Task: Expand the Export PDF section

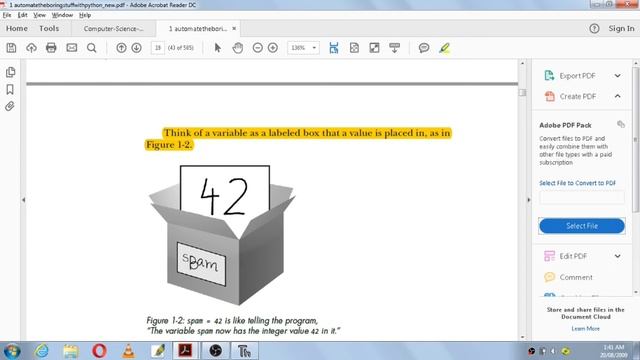Action: pyautogui.click(x=618, y=76)
